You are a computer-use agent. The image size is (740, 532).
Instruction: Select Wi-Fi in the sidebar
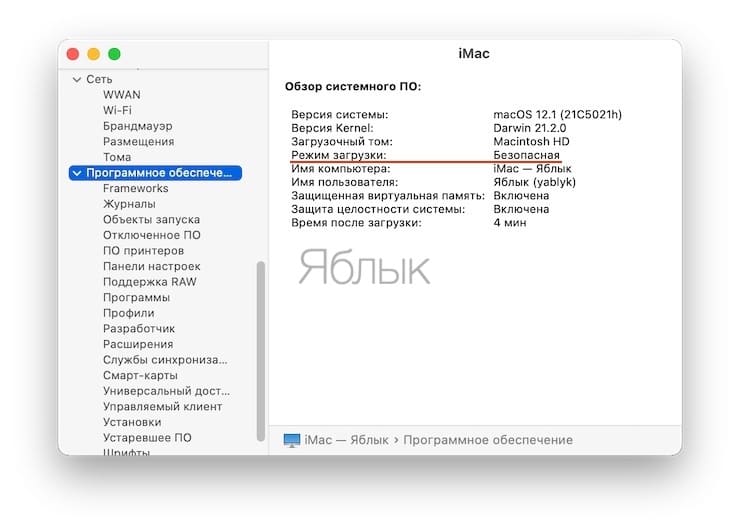tap(117, 110)
